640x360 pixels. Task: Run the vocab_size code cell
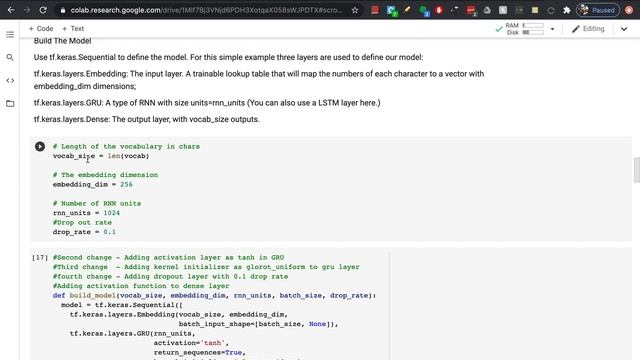point(40,146)
